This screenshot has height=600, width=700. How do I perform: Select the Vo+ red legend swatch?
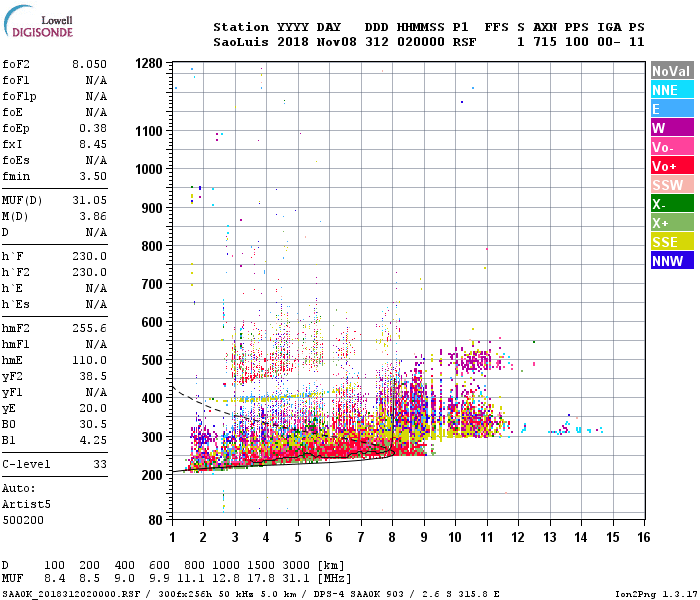pyautogui.click(x=672, y=166)
